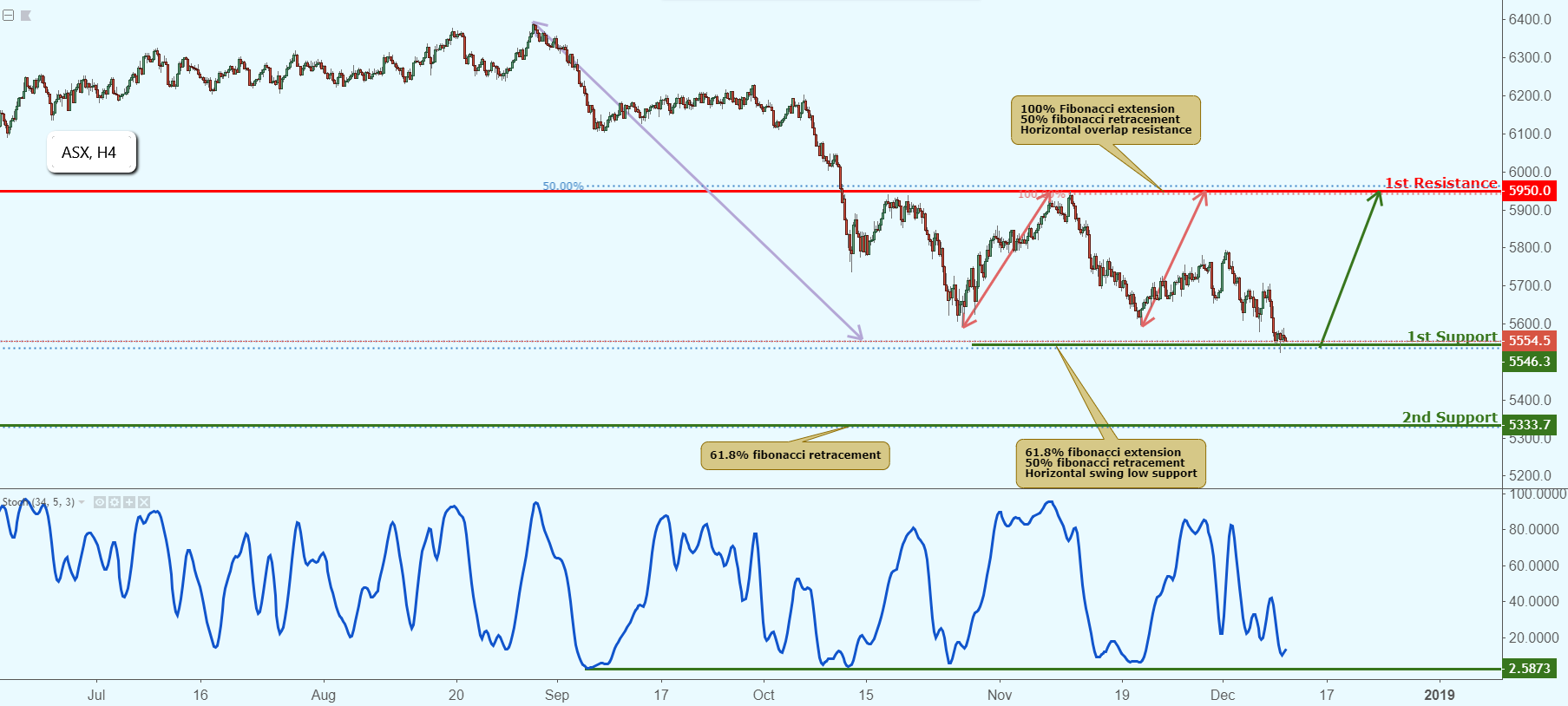Click the plus icon beside the Stoch settings gear
Image resolution: width=1568 pixels, height=706 pixels.
point(129,502)
